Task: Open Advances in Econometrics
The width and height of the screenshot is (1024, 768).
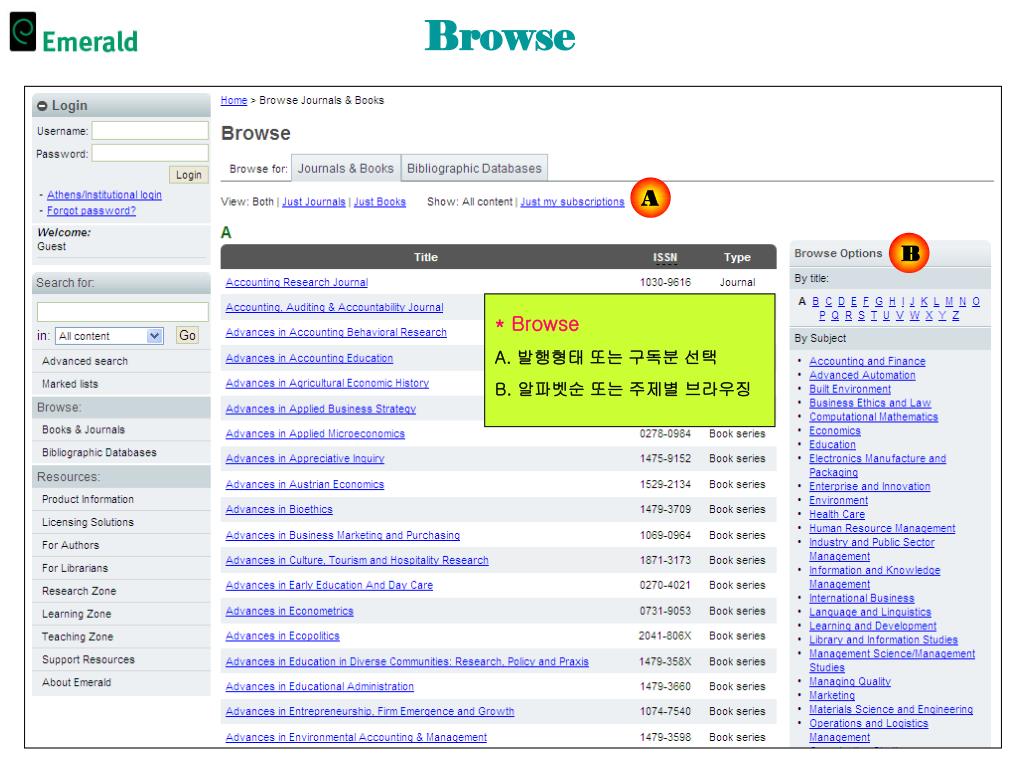Action: coord(289,611)
